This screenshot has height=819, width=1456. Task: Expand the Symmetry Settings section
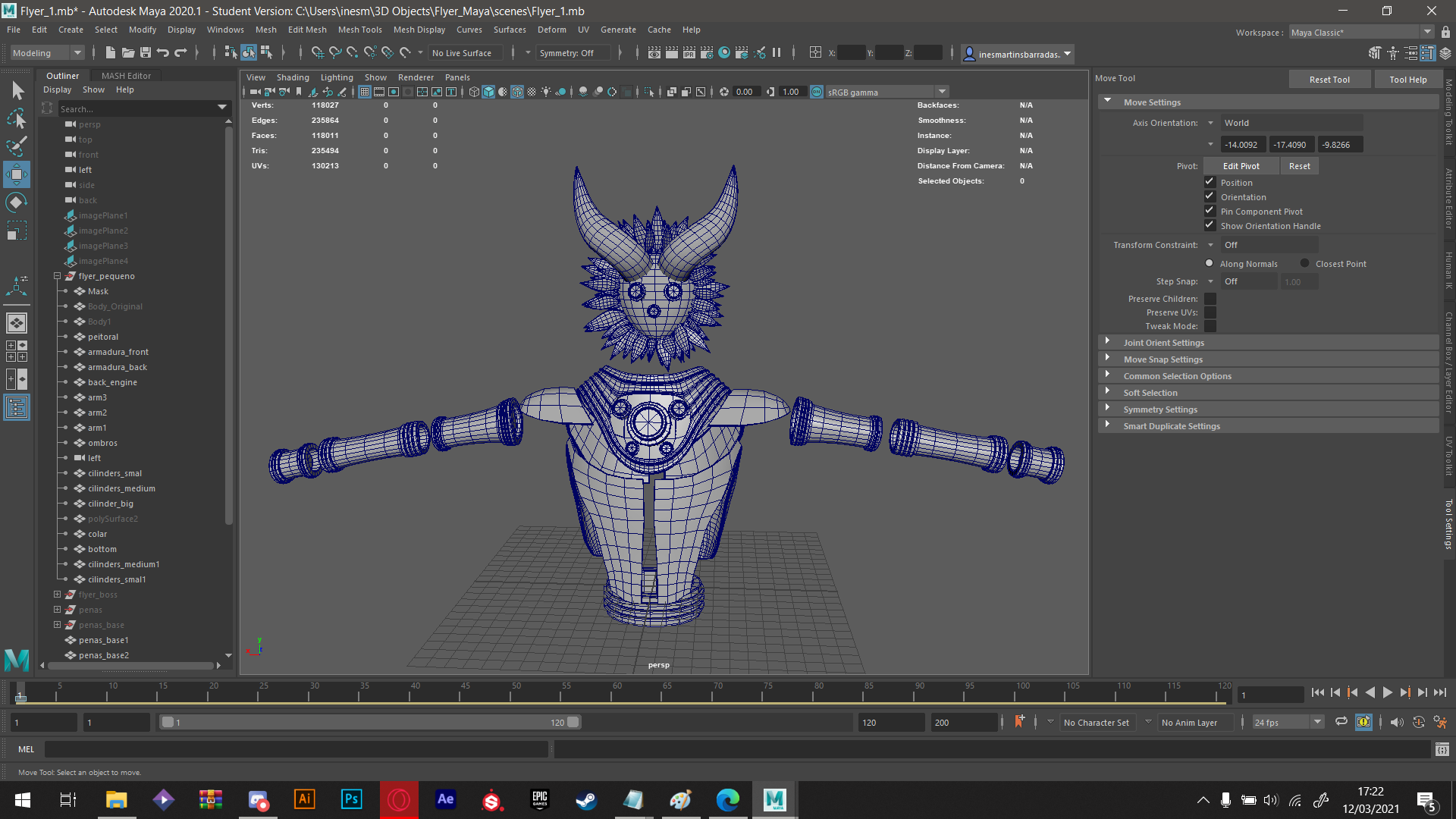point(1108,409)
